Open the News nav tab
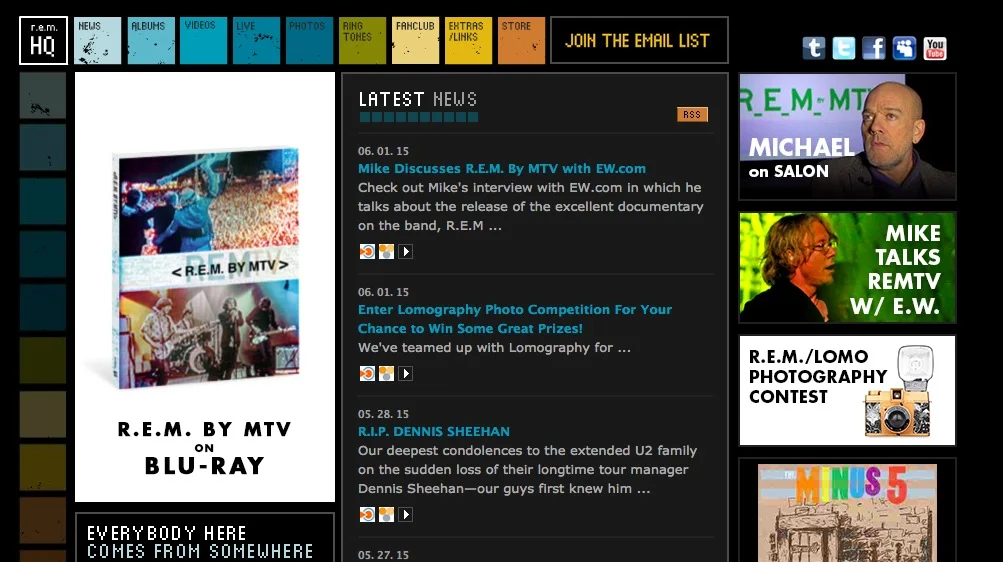The height and width of the screenshot is (562, 1003). (97, 40)
